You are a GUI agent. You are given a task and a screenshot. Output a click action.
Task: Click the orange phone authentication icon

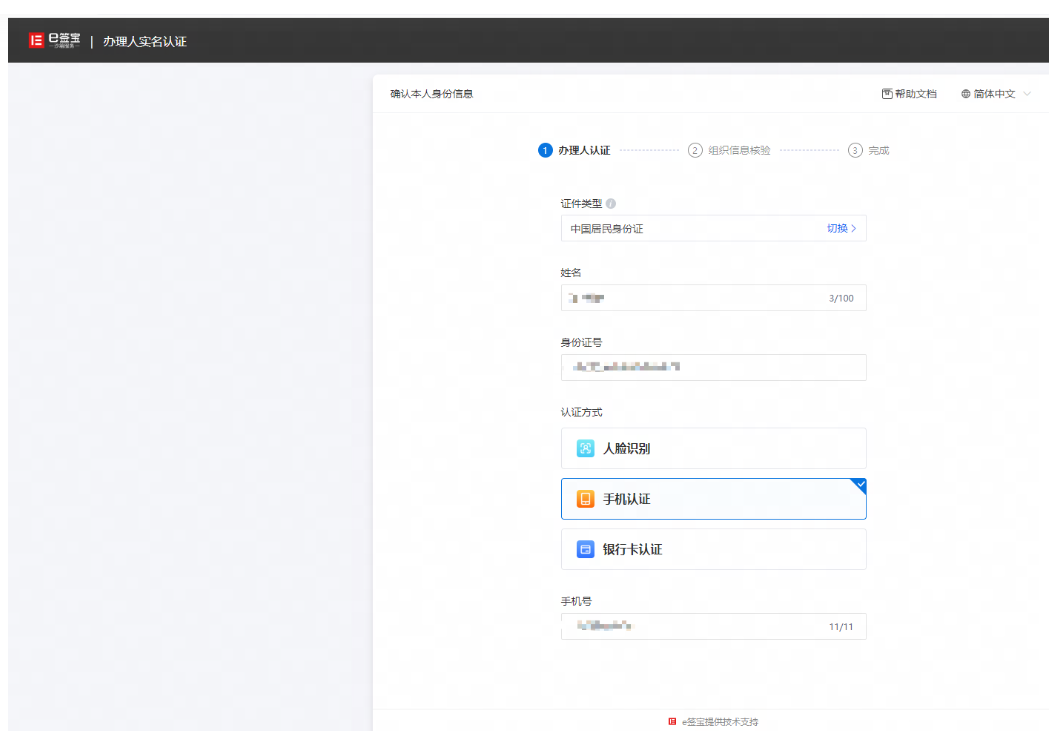[x=585, y=499]
